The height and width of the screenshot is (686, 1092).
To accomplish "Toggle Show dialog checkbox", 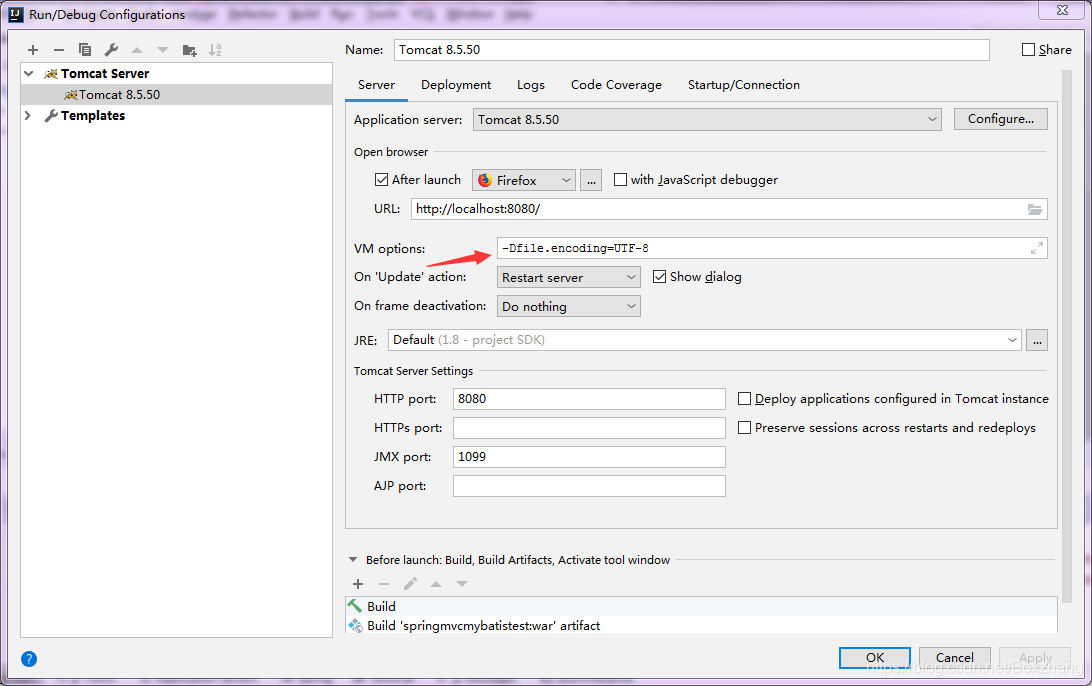I will point(660,276).
